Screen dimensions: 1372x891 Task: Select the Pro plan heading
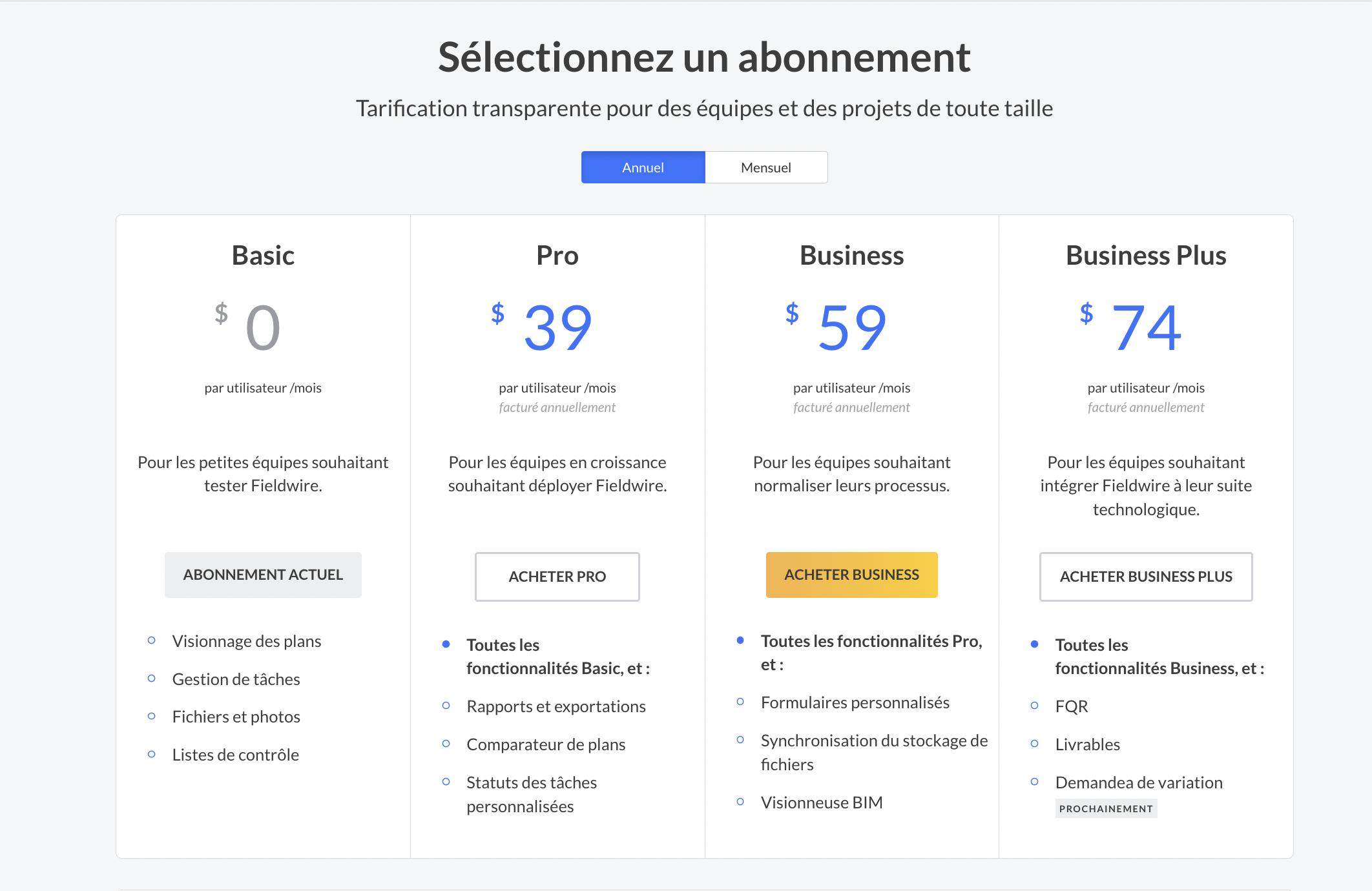557,256
